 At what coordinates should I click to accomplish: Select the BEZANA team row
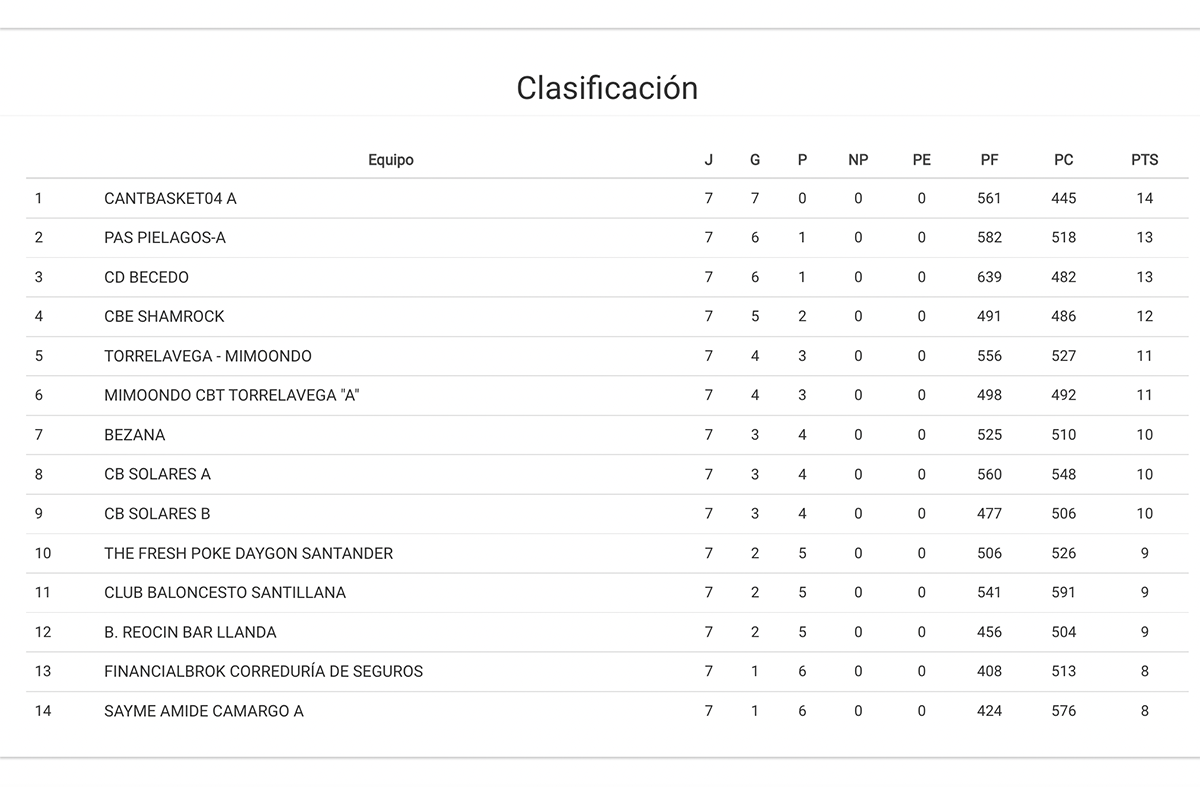(x=135, y=435)
